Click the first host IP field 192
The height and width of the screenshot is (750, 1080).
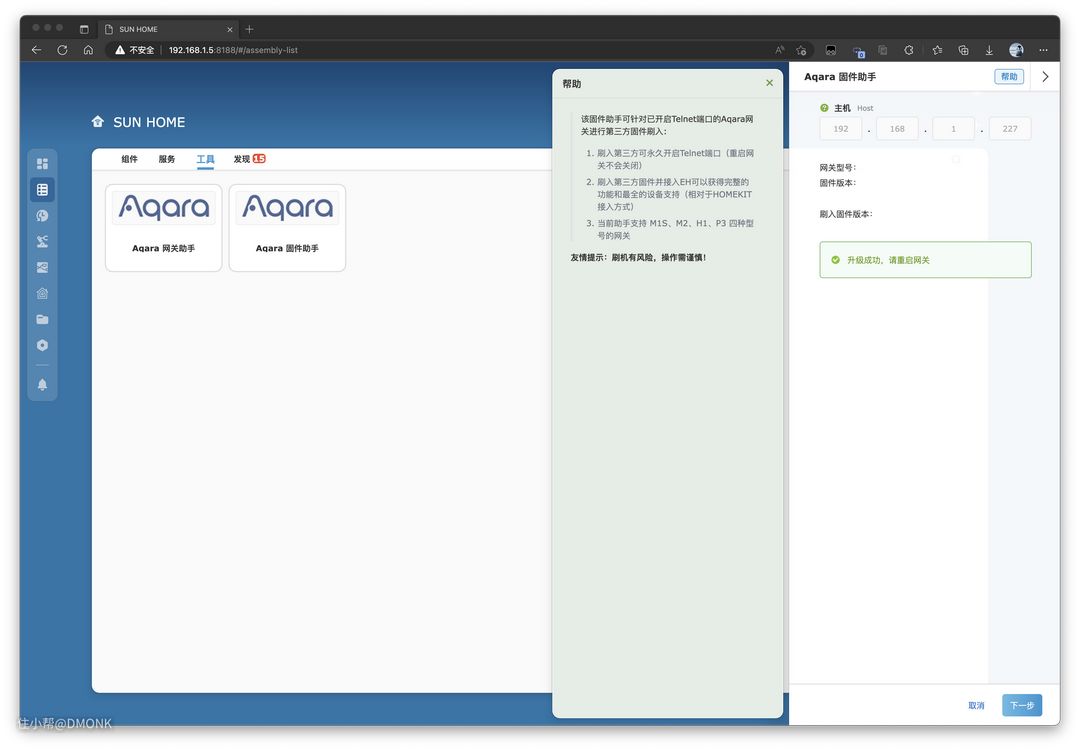point(840,129)
